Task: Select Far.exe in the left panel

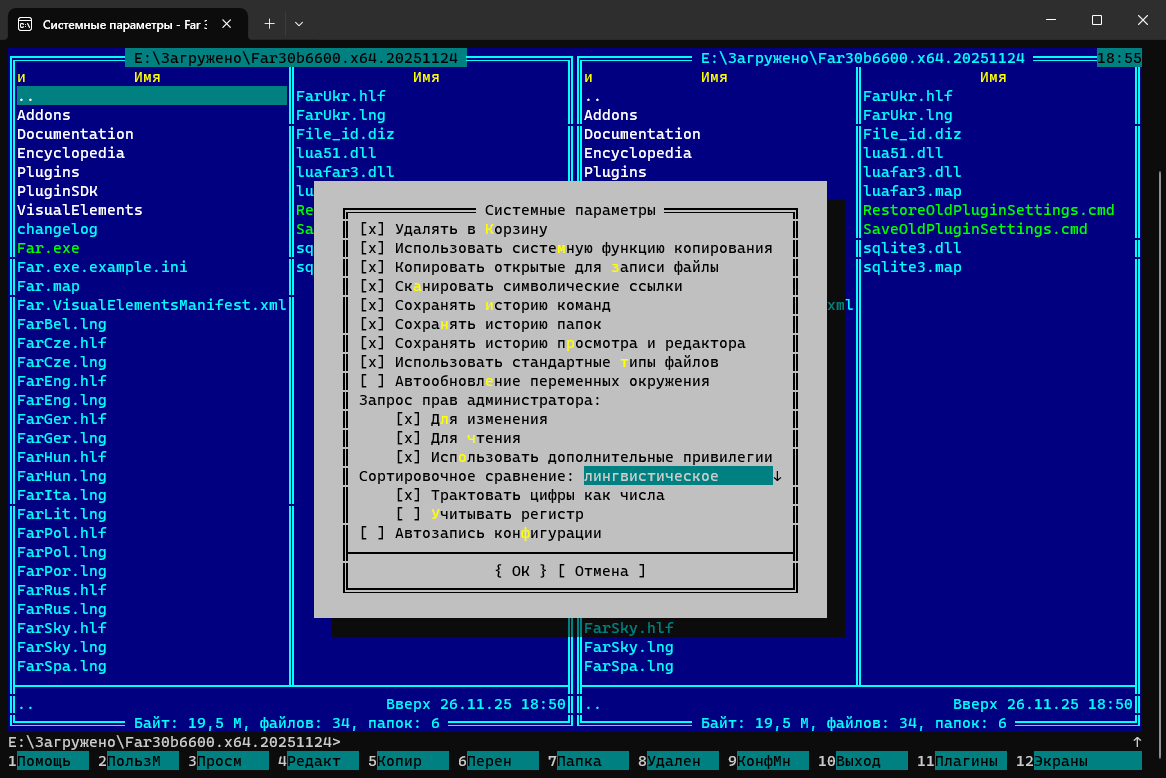Action: pyautogui.click(x=48, y=248)
